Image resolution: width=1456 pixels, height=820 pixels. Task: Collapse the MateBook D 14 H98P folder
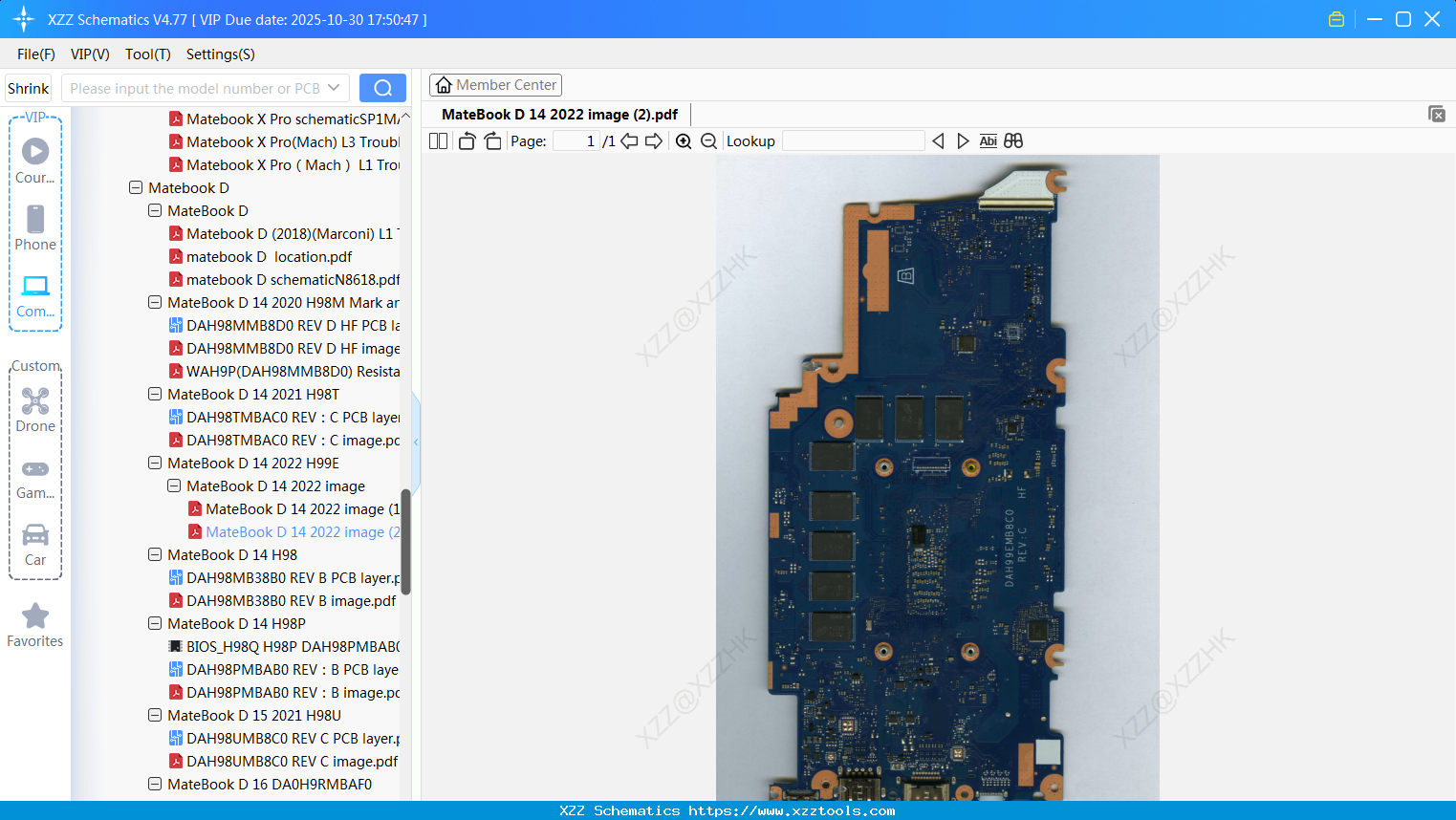(155, 624)
